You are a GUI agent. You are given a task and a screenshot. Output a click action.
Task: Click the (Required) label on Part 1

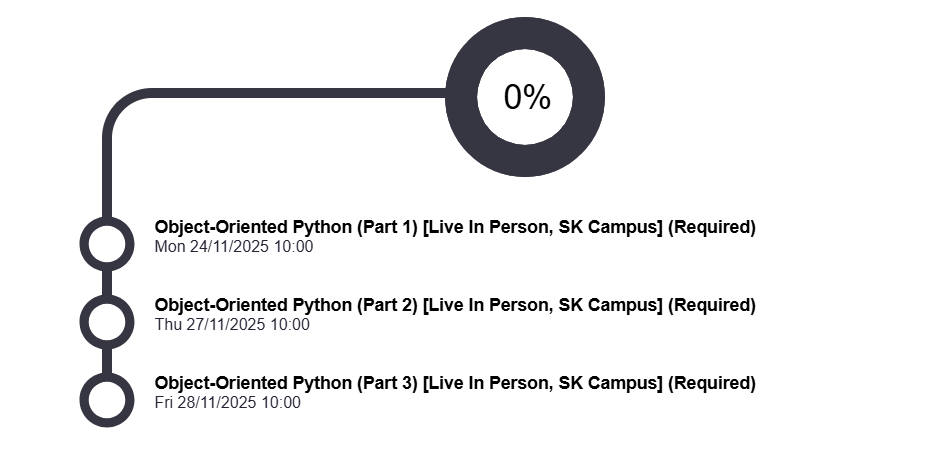click(x=711, y=227)
